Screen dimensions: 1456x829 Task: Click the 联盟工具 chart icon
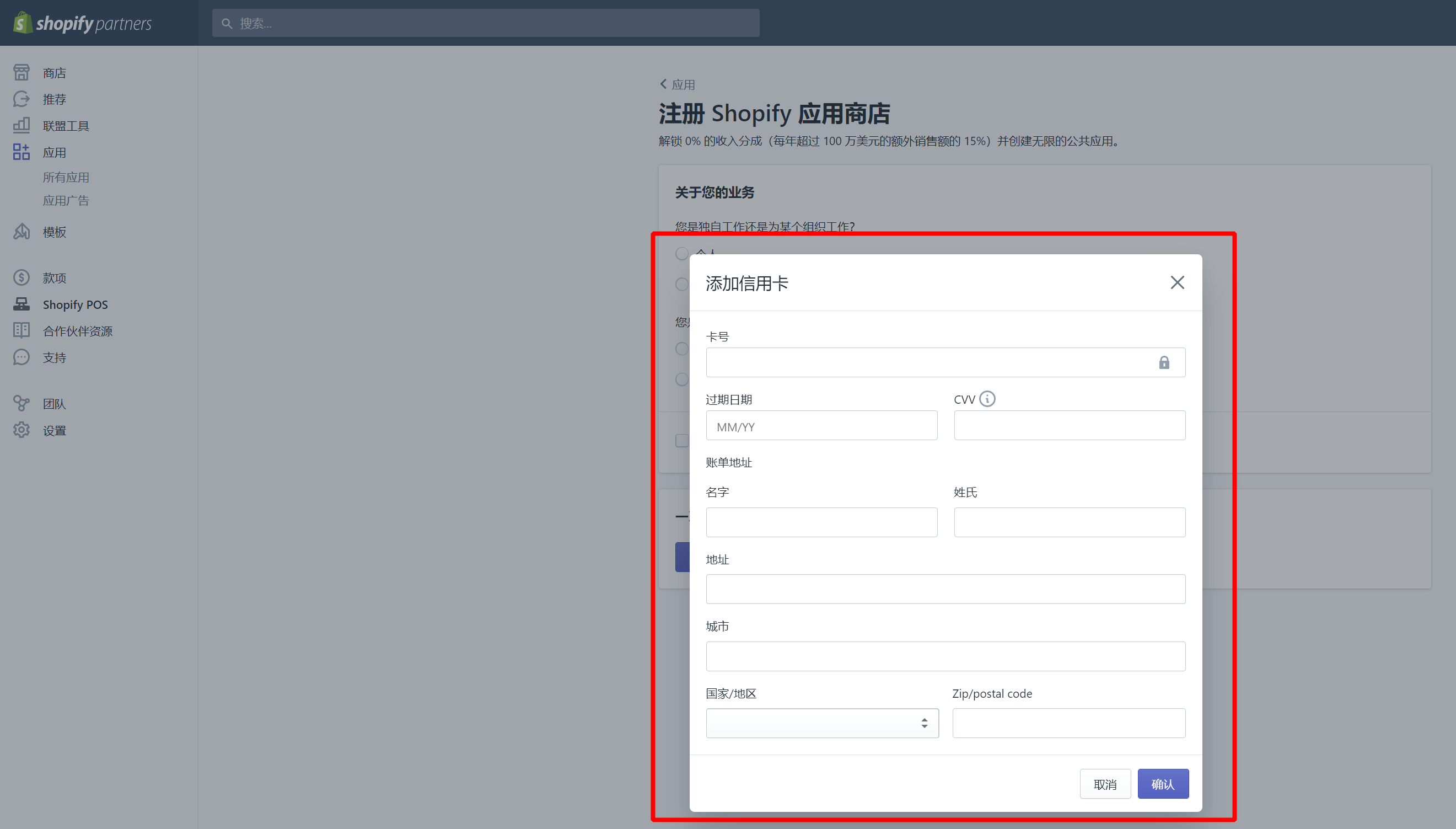point(22,125)
